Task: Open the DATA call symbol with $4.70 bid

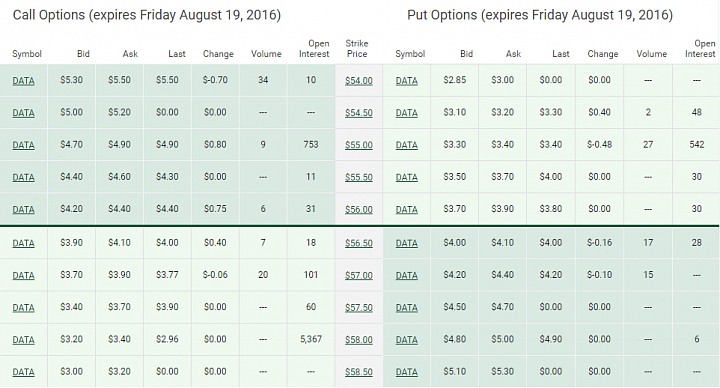Action: tap(23, 145)
